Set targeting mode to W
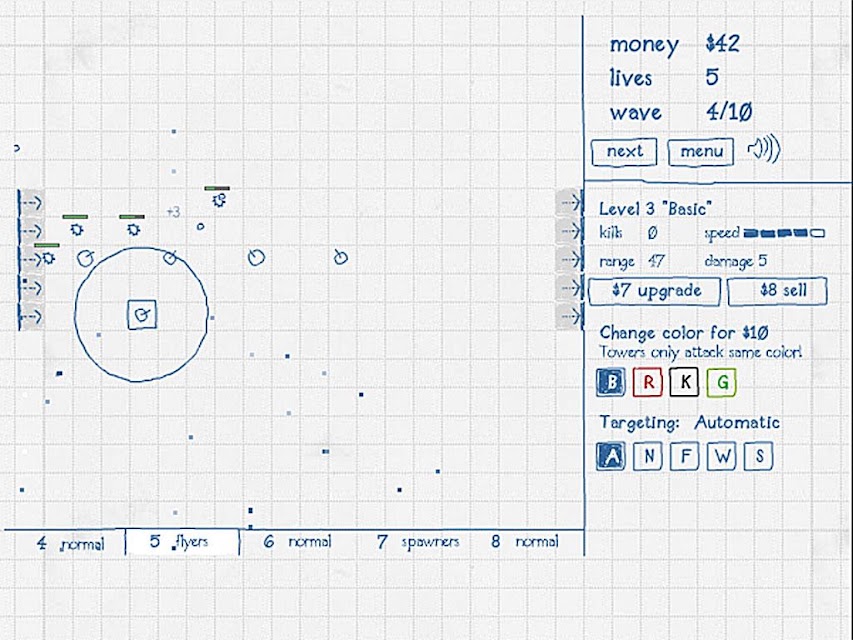 coord(722,456)
